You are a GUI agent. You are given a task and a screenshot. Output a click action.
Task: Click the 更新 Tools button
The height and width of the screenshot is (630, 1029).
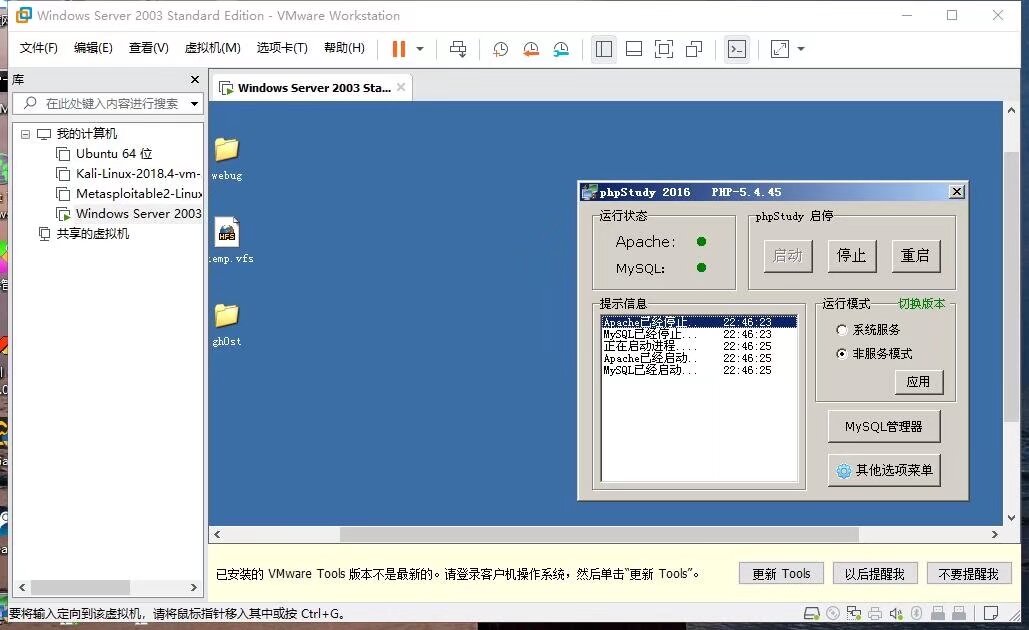(781, 574)
